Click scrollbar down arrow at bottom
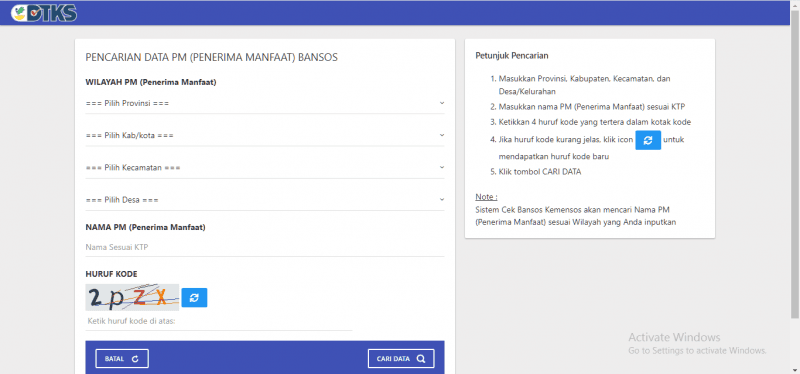Image resolution: width=800 pixels, height=374 pixels. pos(795,370)
